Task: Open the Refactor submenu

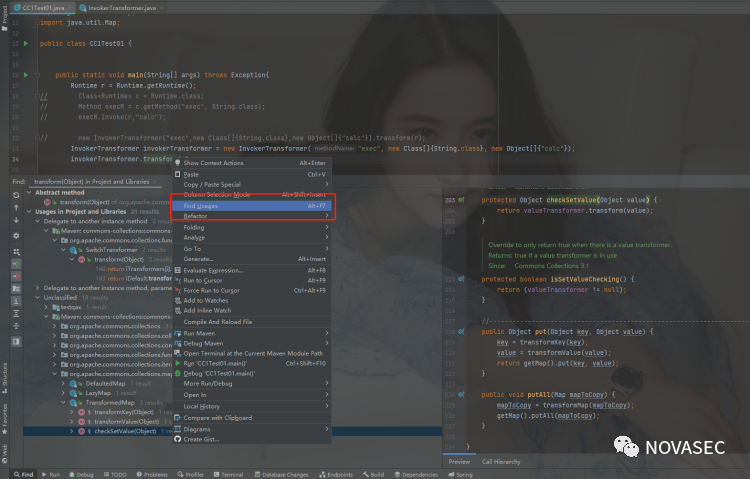Action: tap(197, 216)
